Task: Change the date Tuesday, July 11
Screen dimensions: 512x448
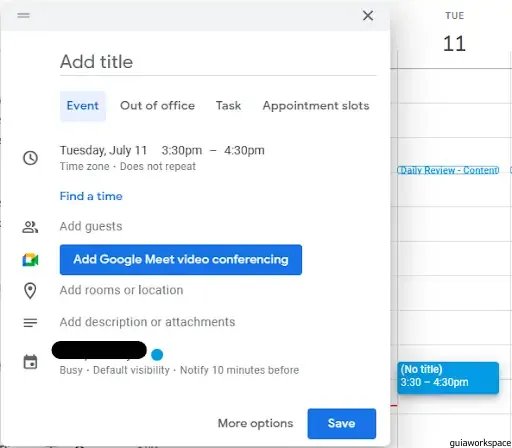Action: click(103, 150)
